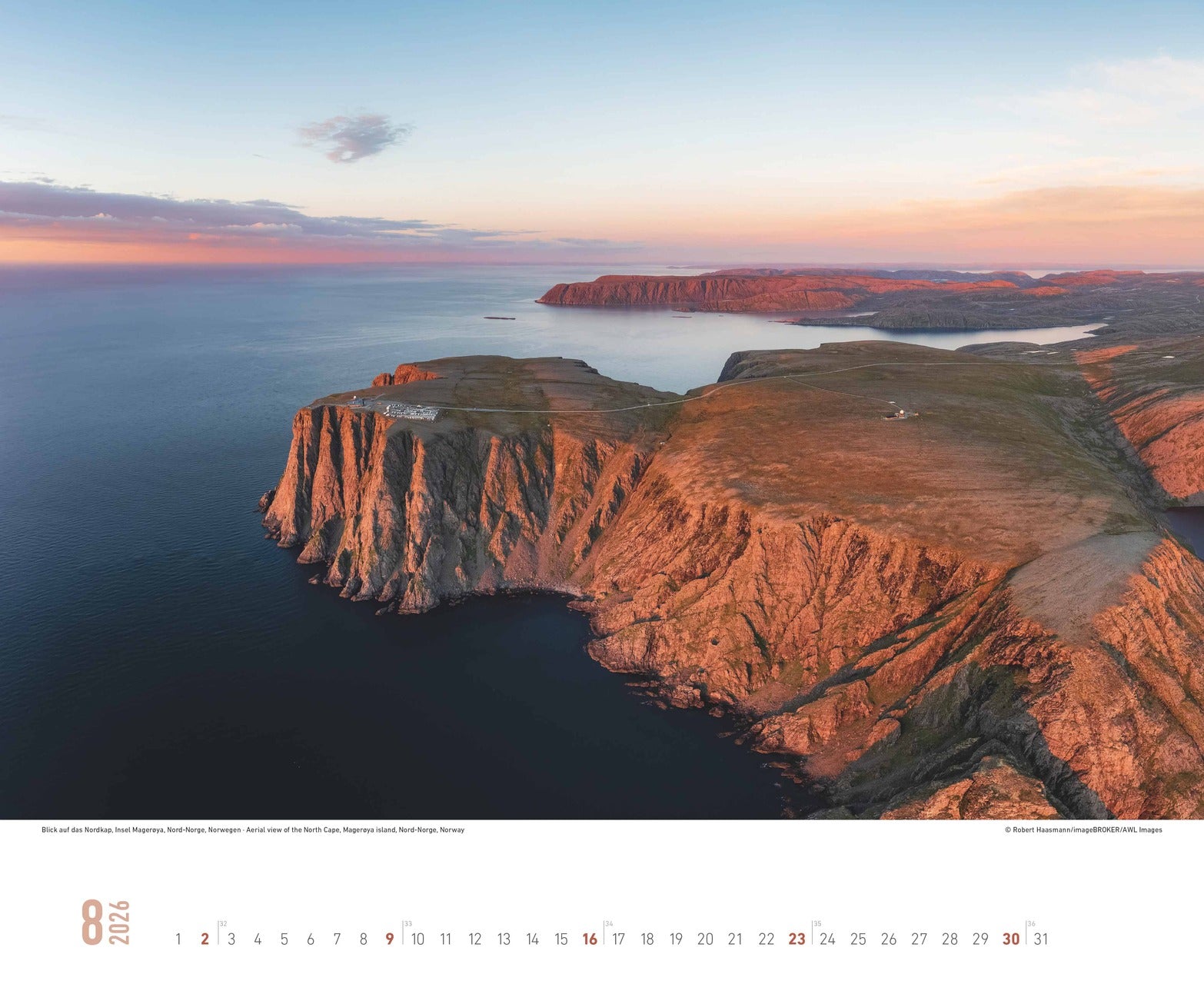
Task: Click the small week number 36 label
Action: pyautogui.click(x=1031, y=924)
